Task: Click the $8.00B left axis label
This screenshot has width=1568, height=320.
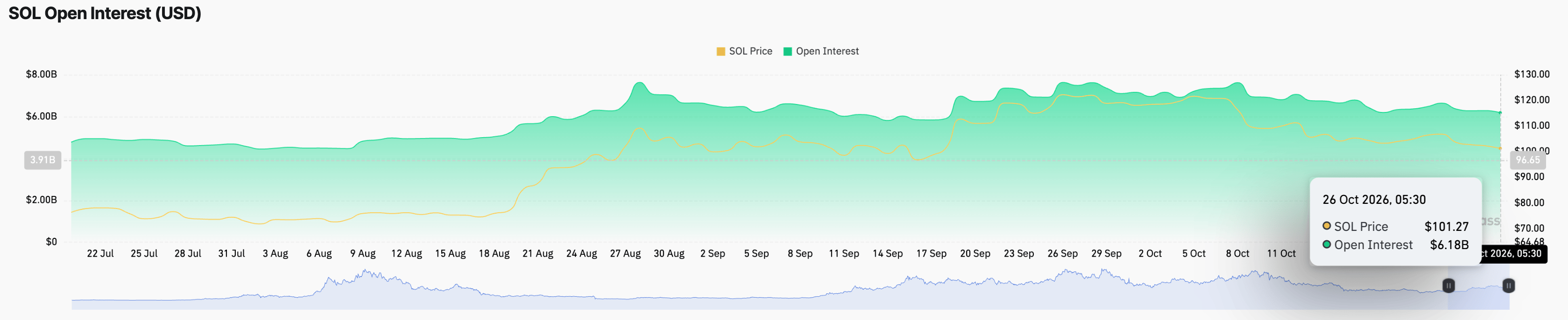Action: pos(42,74)
